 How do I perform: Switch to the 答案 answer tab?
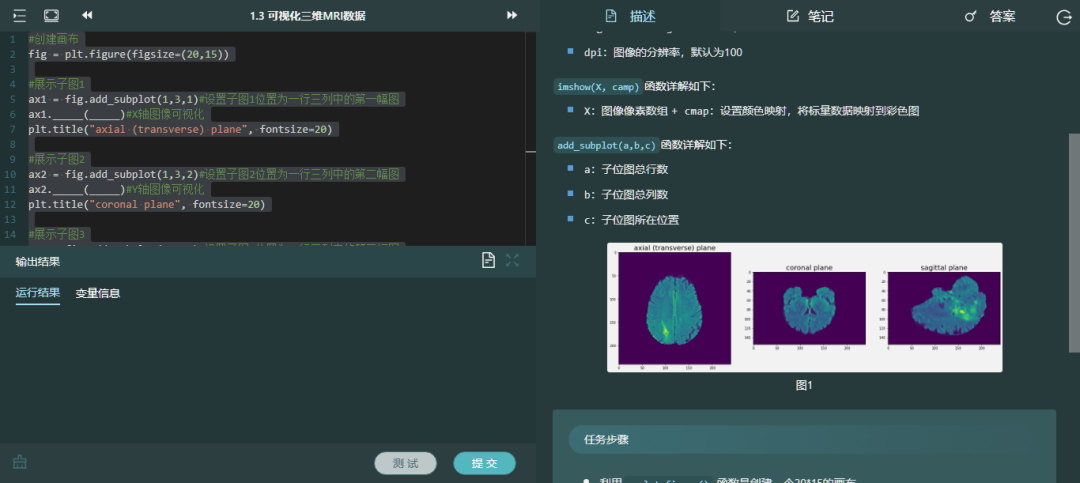pos(990,16)
